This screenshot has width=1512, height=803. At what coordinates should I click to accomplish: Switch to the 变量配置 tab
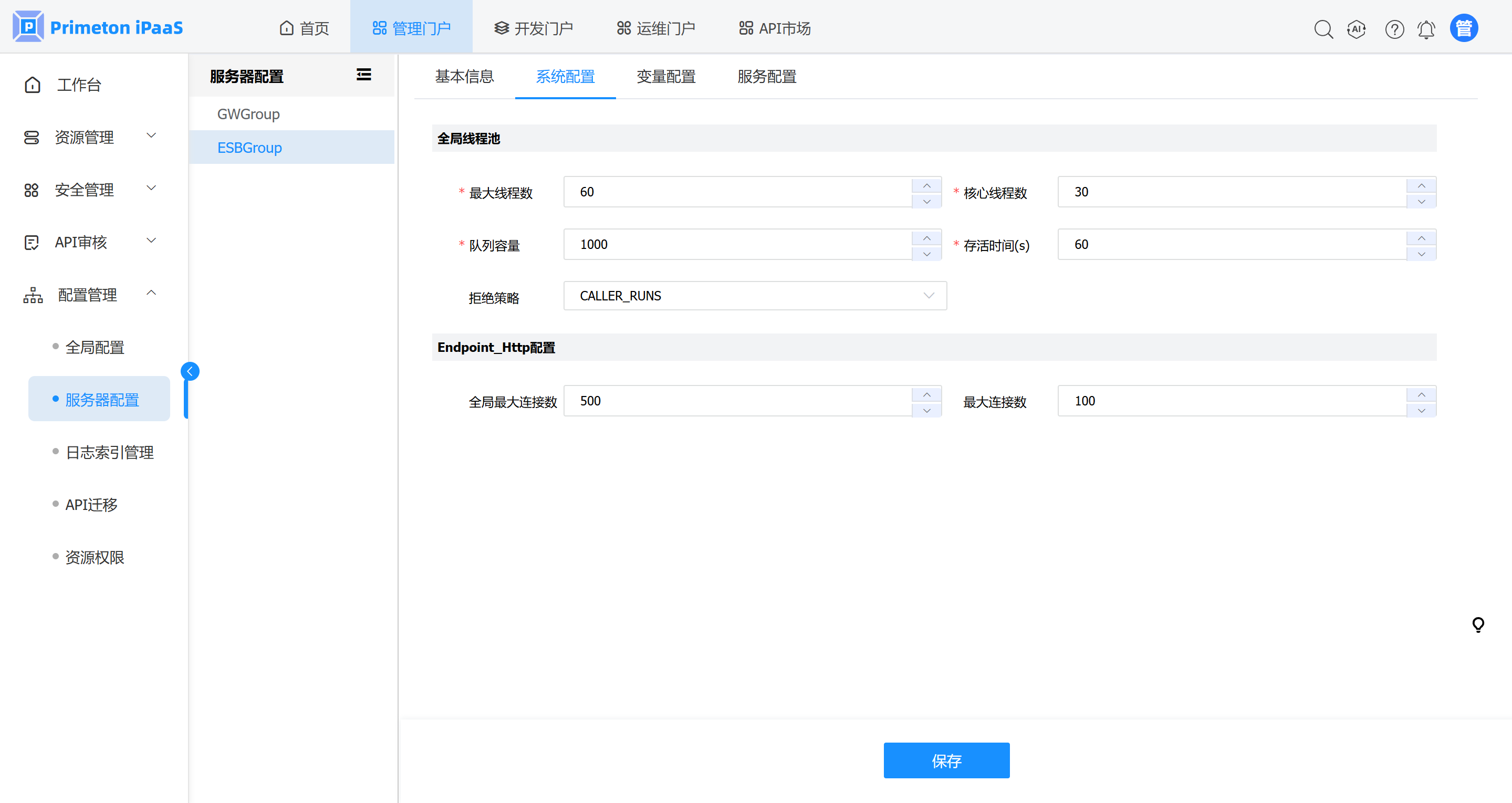coord(665,77)
